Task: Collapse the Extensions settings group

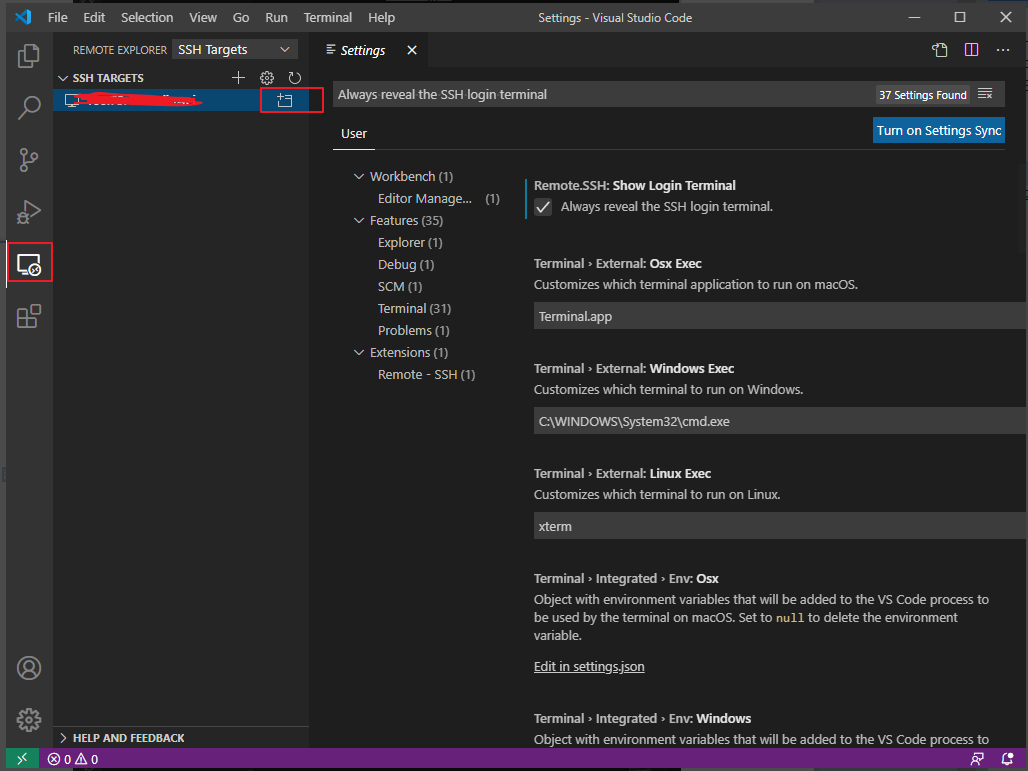Action: tap(359, 352)
